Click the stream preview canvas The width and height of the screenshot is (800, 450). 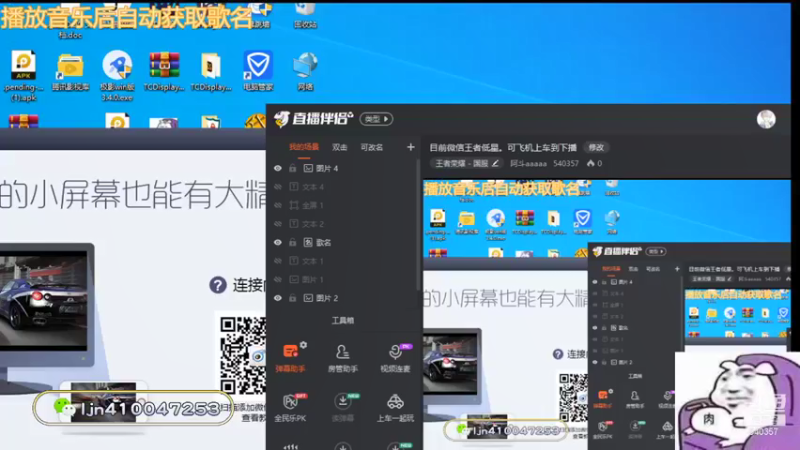[x=607, y=314]
